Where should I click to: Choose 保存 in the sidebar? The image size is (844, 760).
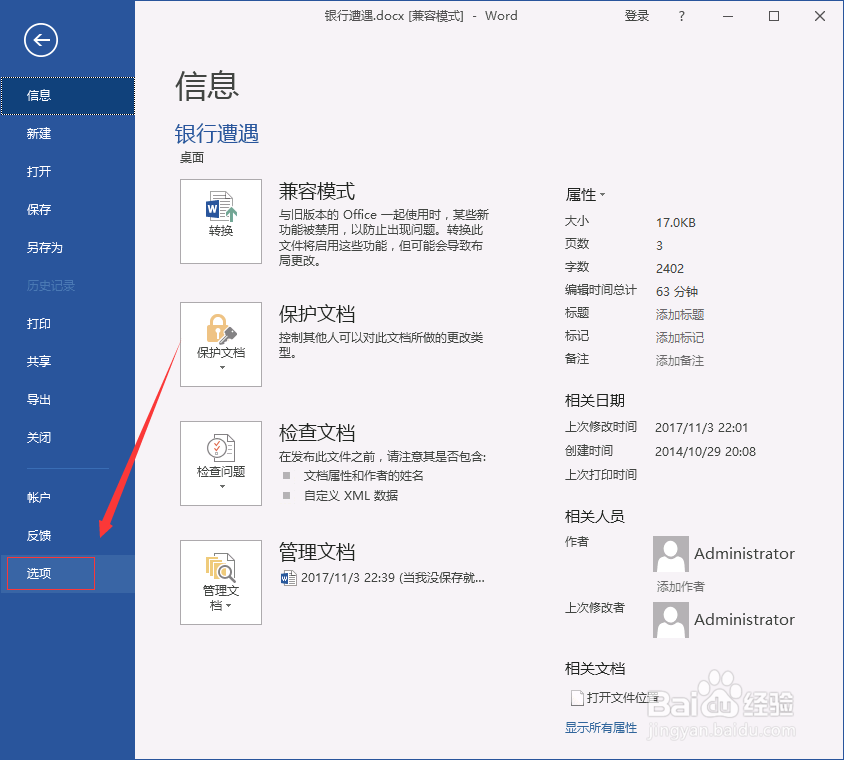tap(67, 209)
